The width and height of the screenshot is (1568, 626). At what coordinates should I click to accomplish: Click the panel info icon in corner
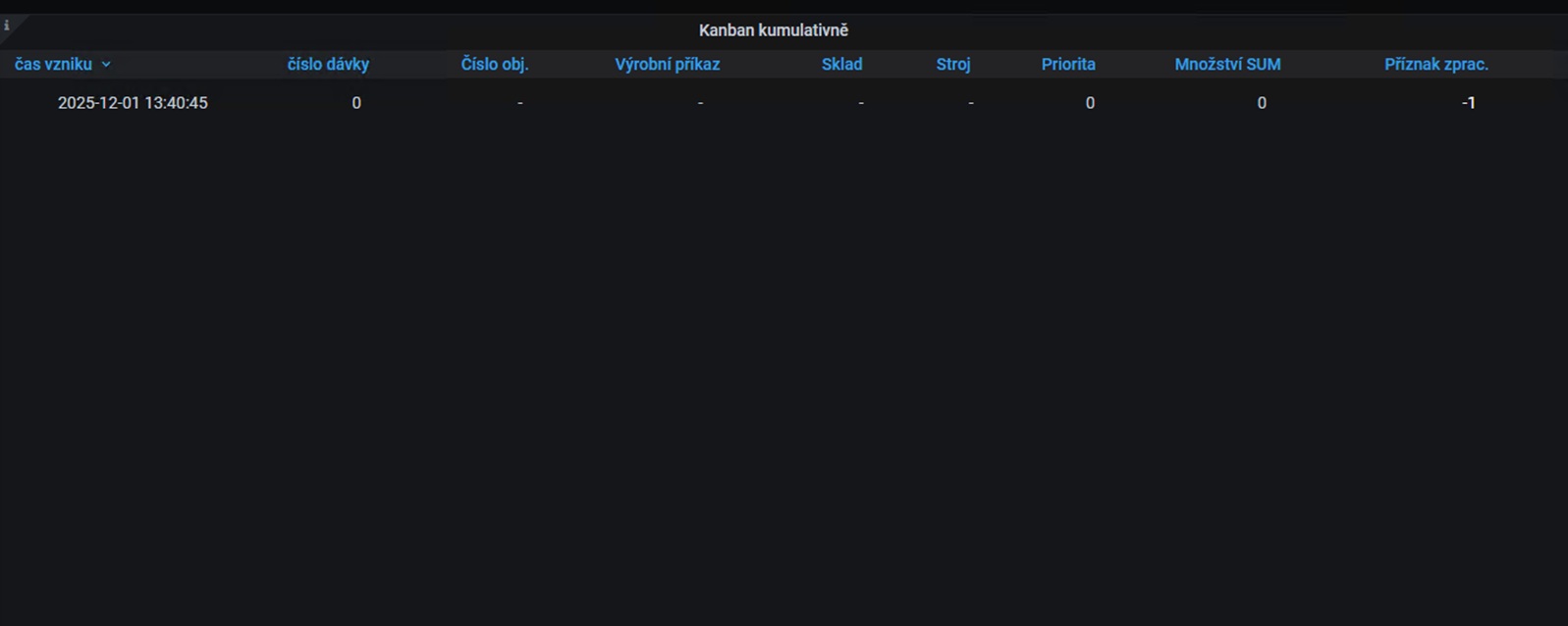point(7,26)
